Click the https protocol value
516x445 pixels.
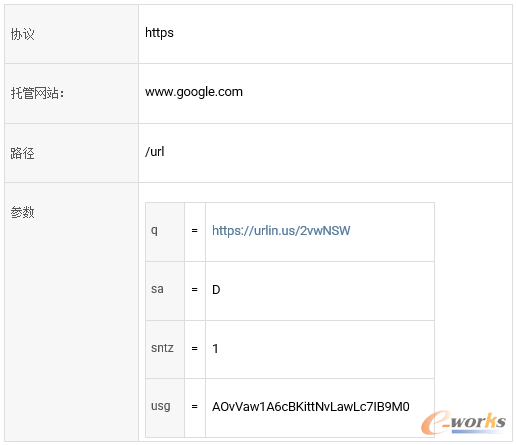click(x=159, y=33)
